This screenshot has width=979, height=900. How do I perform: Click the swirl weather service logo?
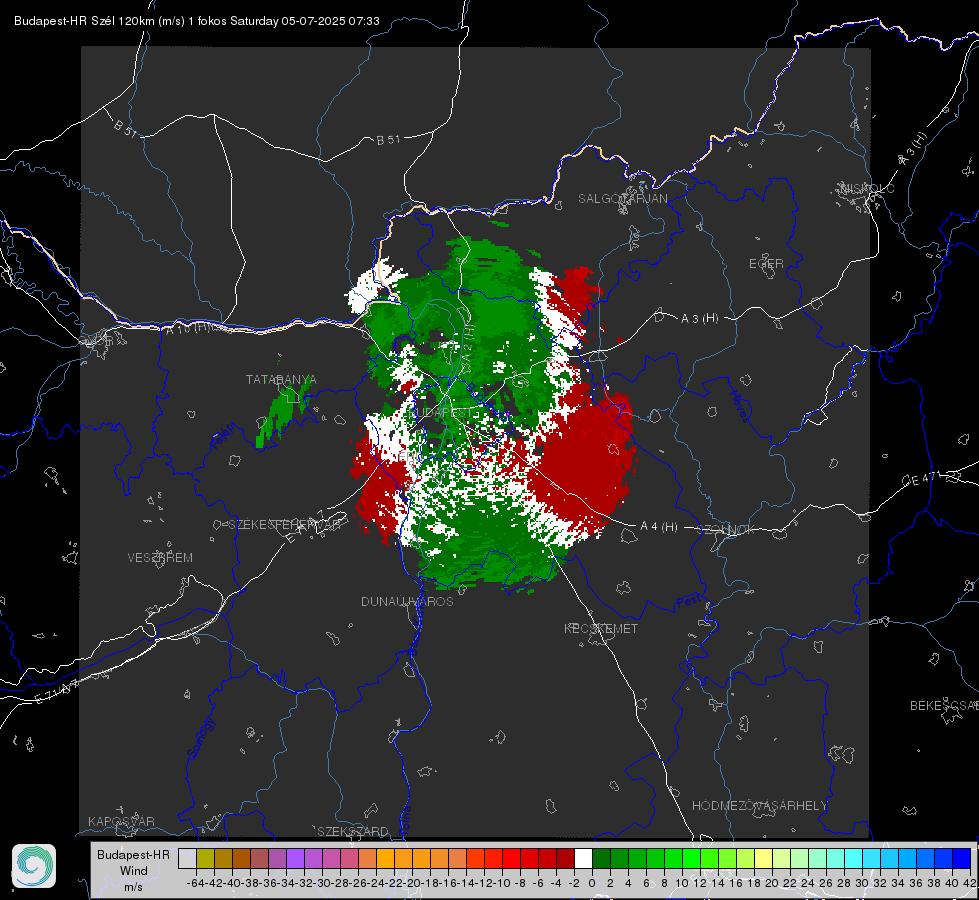(34, 866)
